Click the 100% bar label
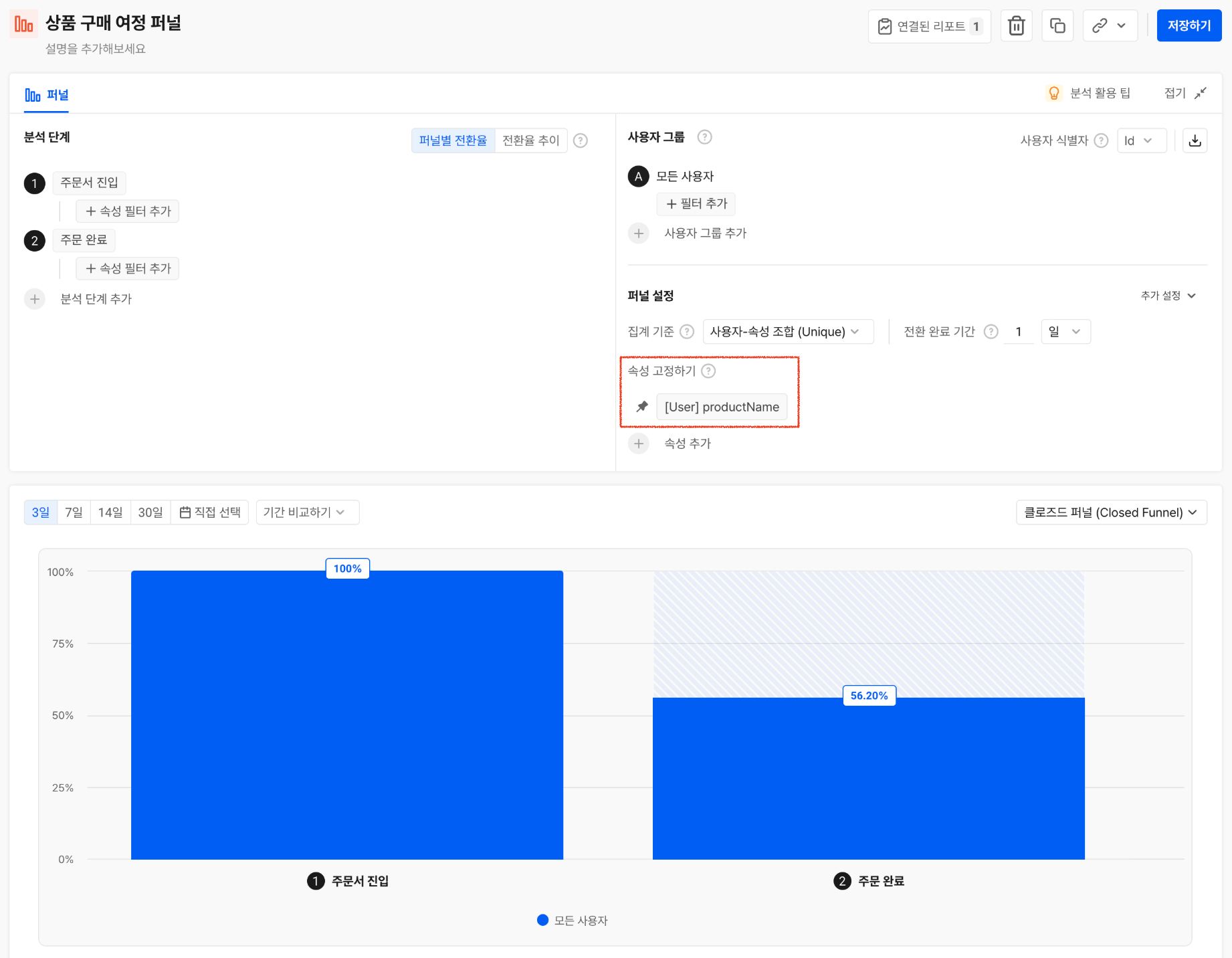Viewport: 1232px width, 958px height. (x=348, y=569)
